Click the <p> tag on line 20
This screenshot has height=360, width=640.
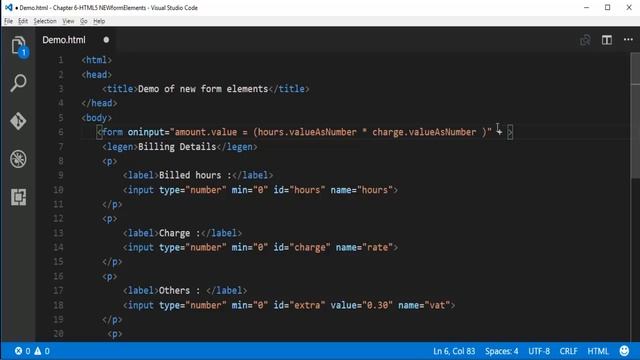point(115,334)
